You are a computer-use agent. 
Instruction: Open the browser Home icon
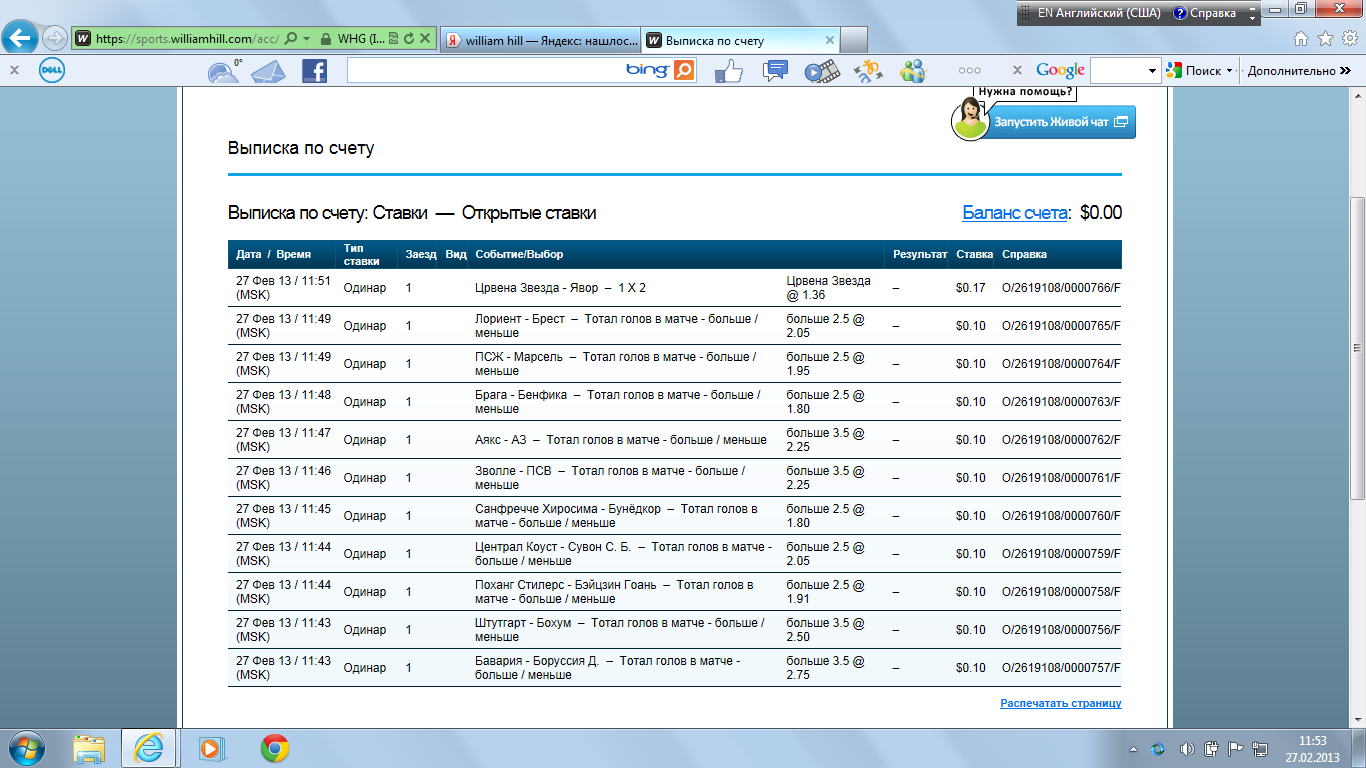[1301, 39]
